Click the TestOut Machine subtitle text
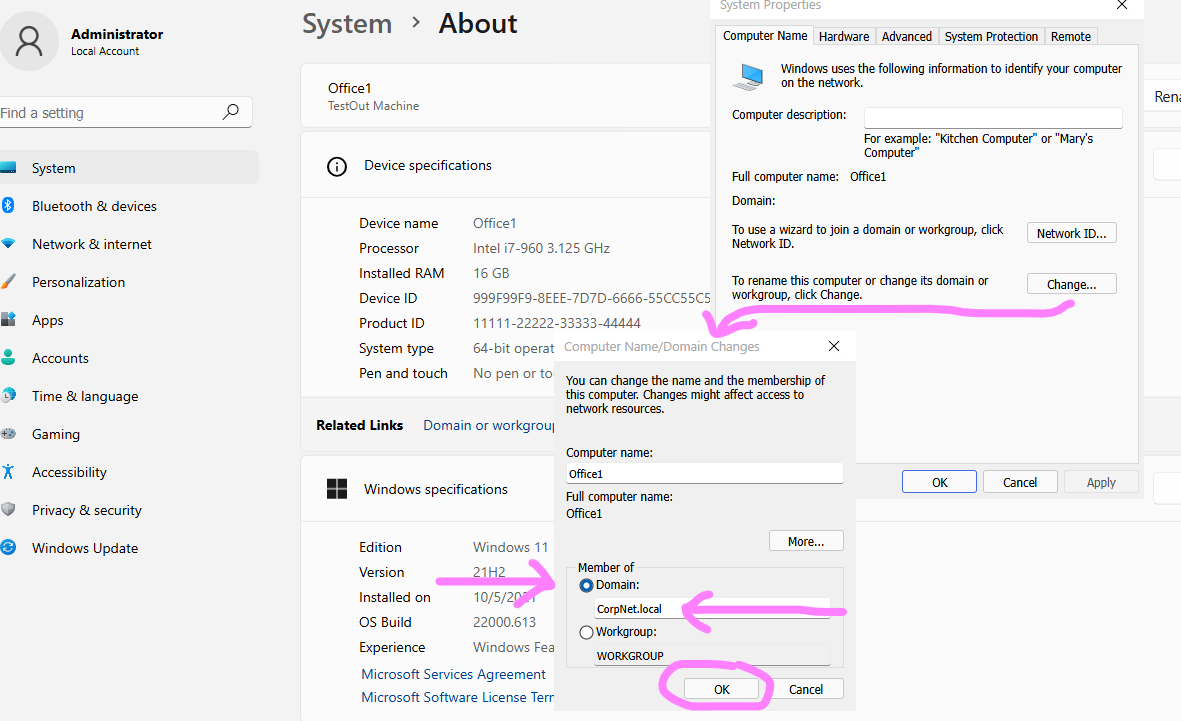 (373, 106)
